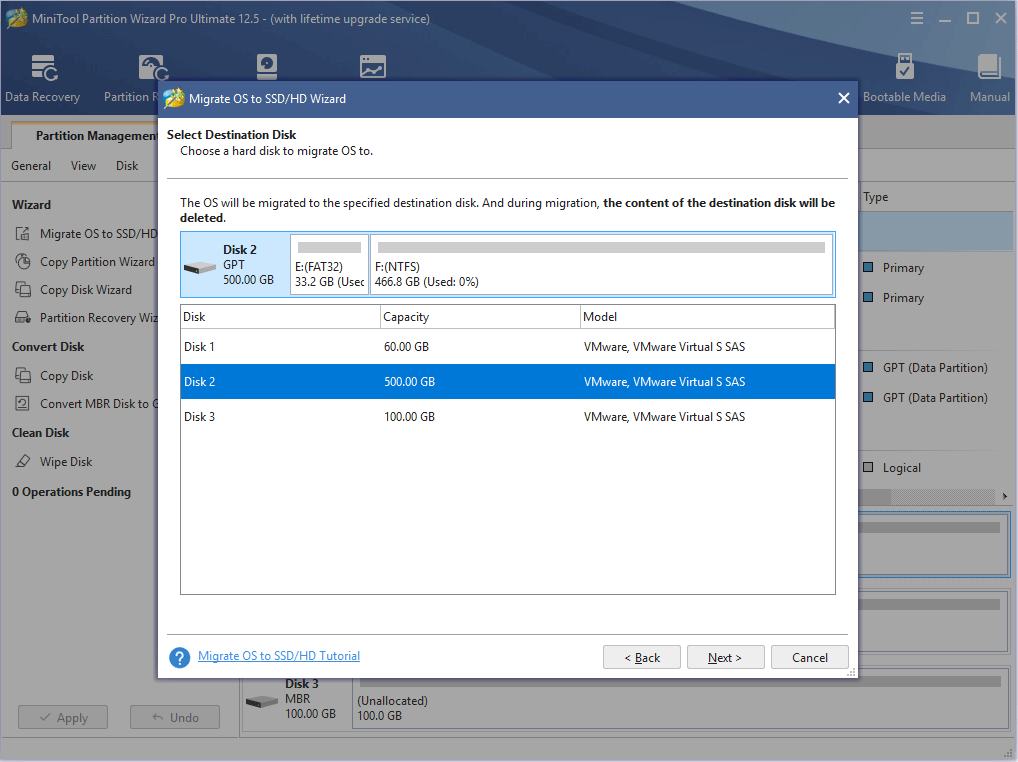The width and height of the screenshot is (1018, 762).
Task: Open the Partition Management tab
Action: click(x=95, y=136)
